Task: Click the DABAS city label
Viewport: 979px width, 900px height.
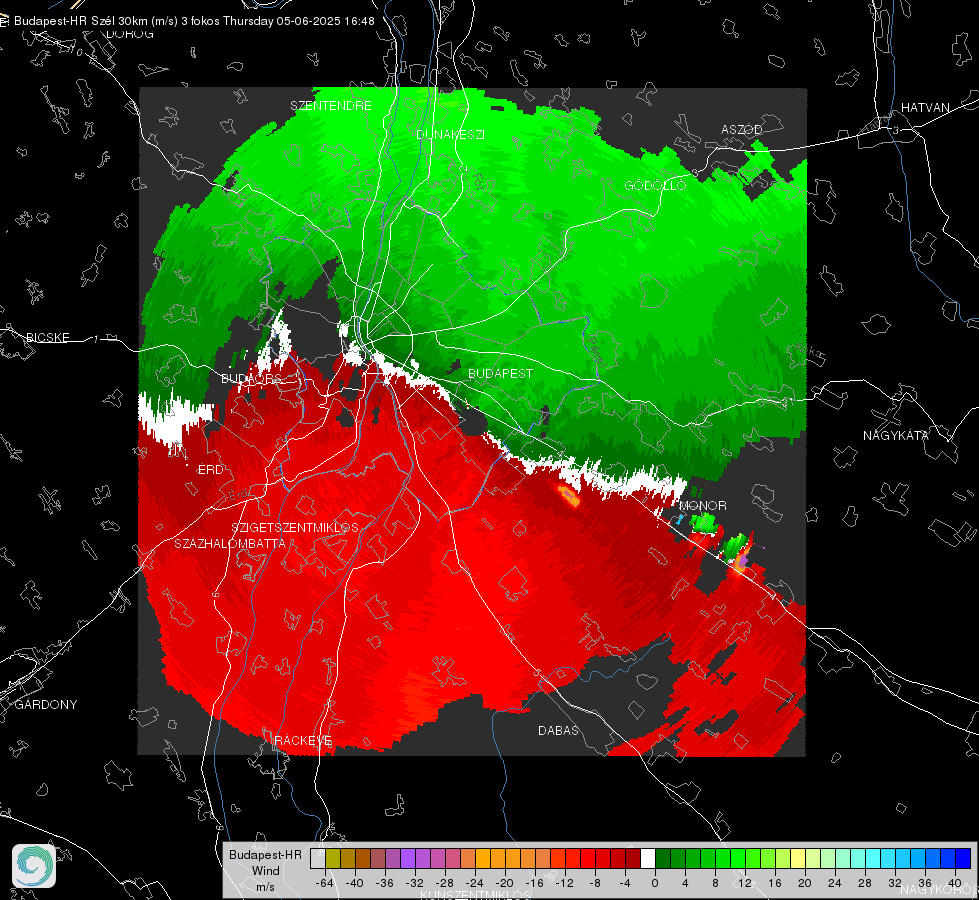Action: pyautogui.click(x=558, y=730)
